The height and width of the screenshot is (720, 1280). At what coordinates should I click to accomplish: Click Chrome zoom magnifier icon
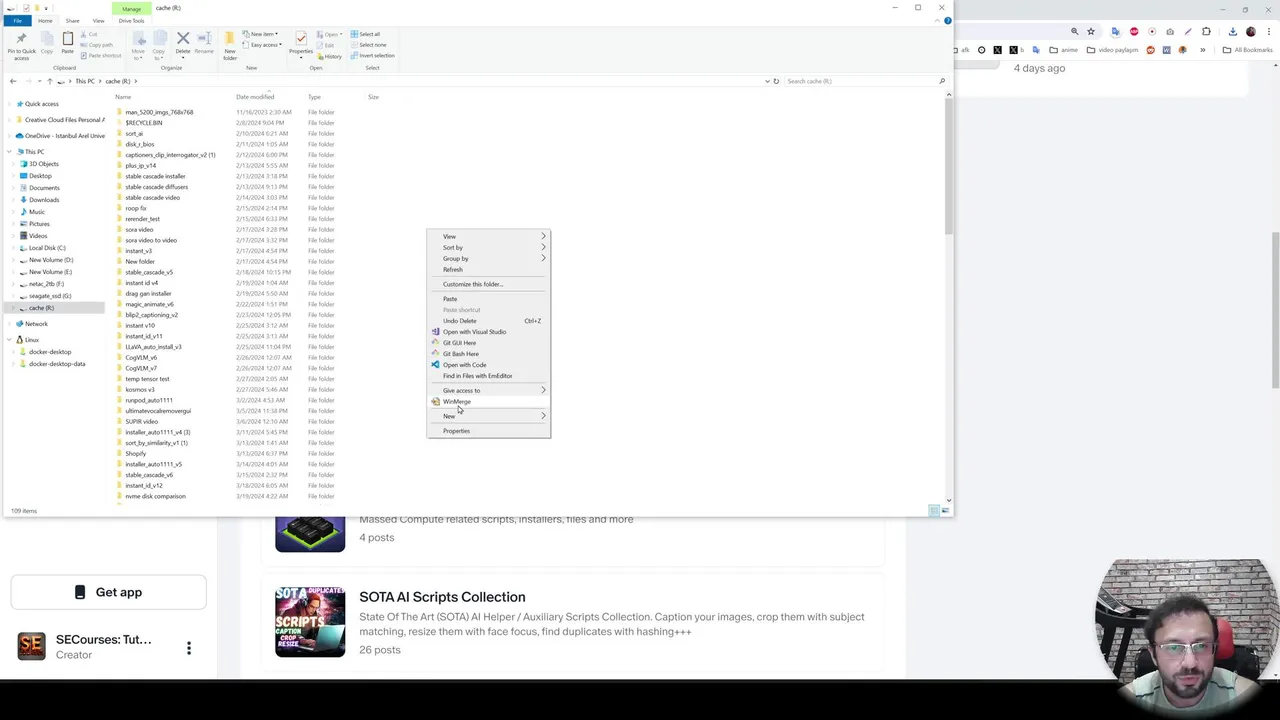pyautogui.click(x=1075, y=32)
